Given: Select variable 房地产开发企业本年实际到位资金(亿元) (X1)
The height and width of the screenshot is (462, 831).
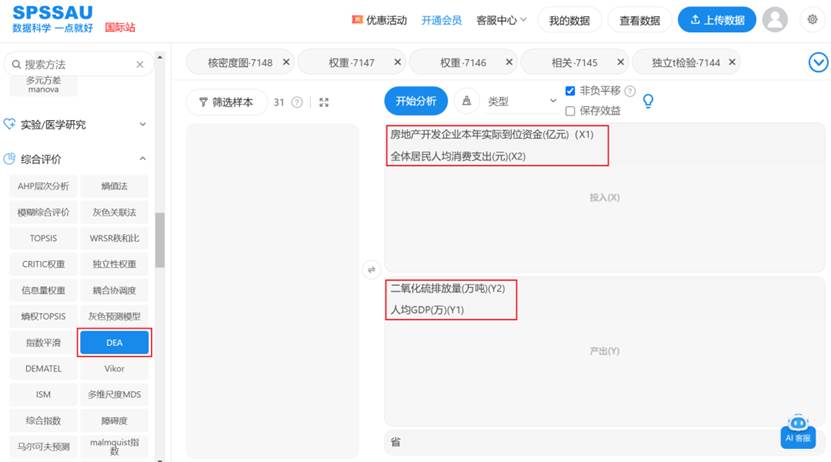Looking at the screenshot, I should pos(492,135).
